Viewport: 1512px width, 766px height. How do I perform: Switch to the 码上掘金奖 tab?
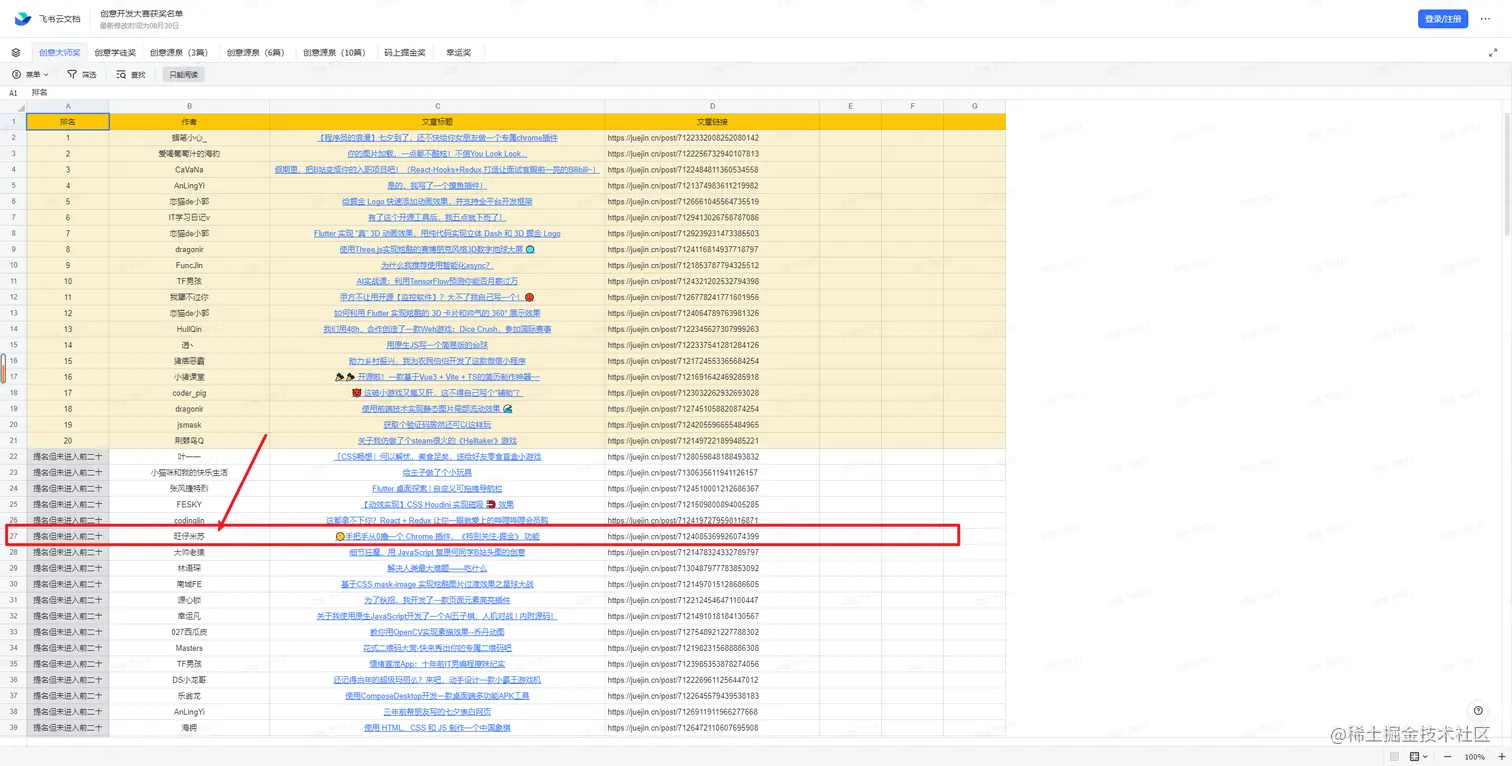[x=405, y=52]
